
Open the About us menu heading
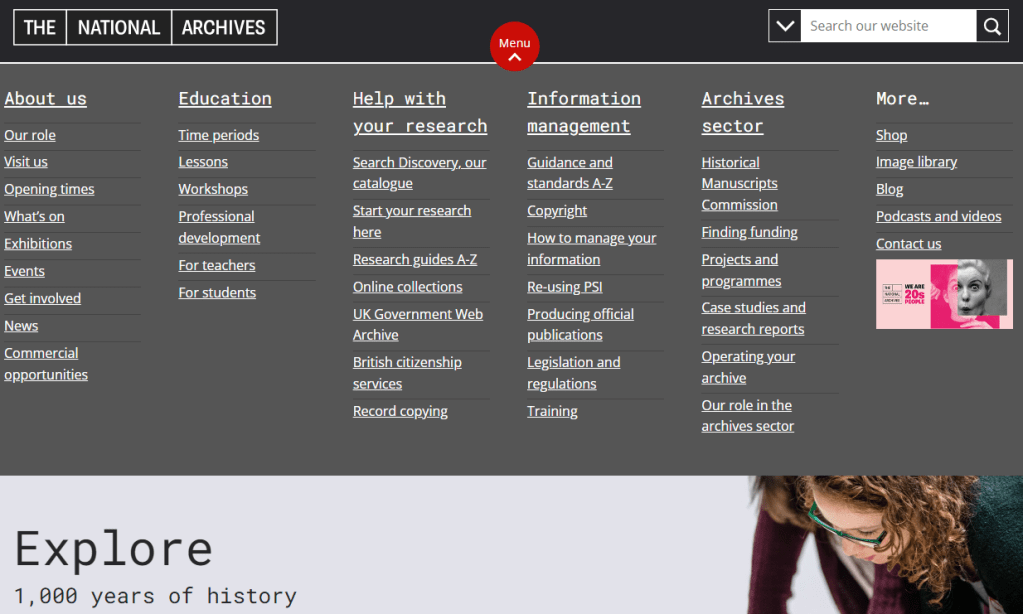[45, 98]
